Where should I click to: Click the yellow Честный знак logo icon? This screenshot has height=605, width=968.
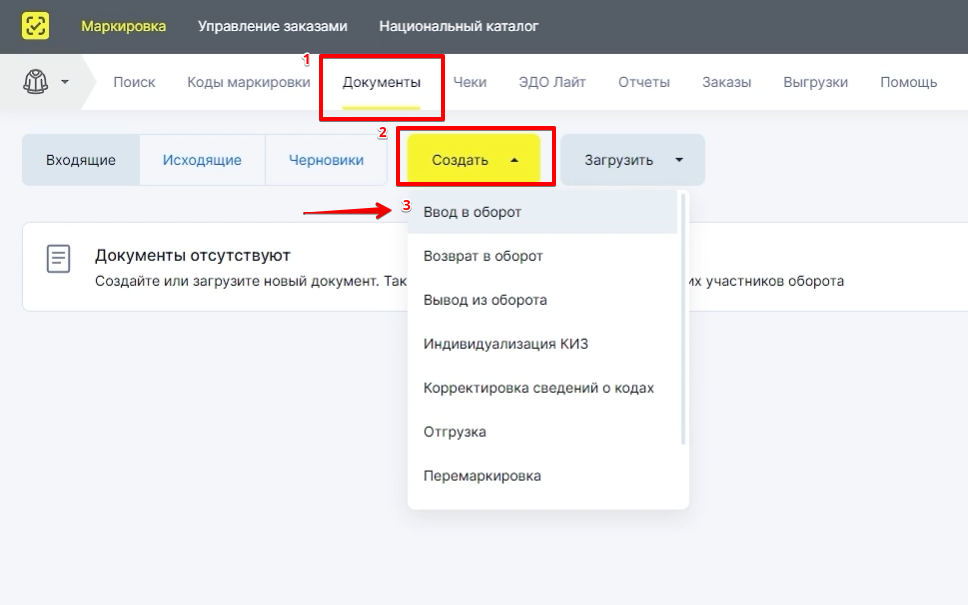[x=35, y=26]
